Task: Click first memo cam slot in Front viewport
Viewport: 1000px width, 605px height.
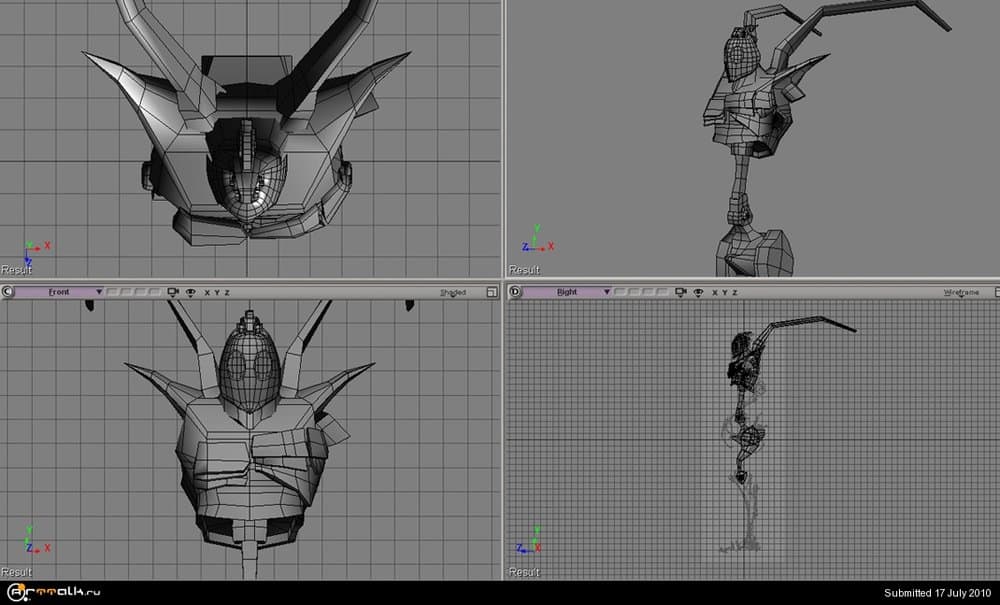Action: click(113, 292)
